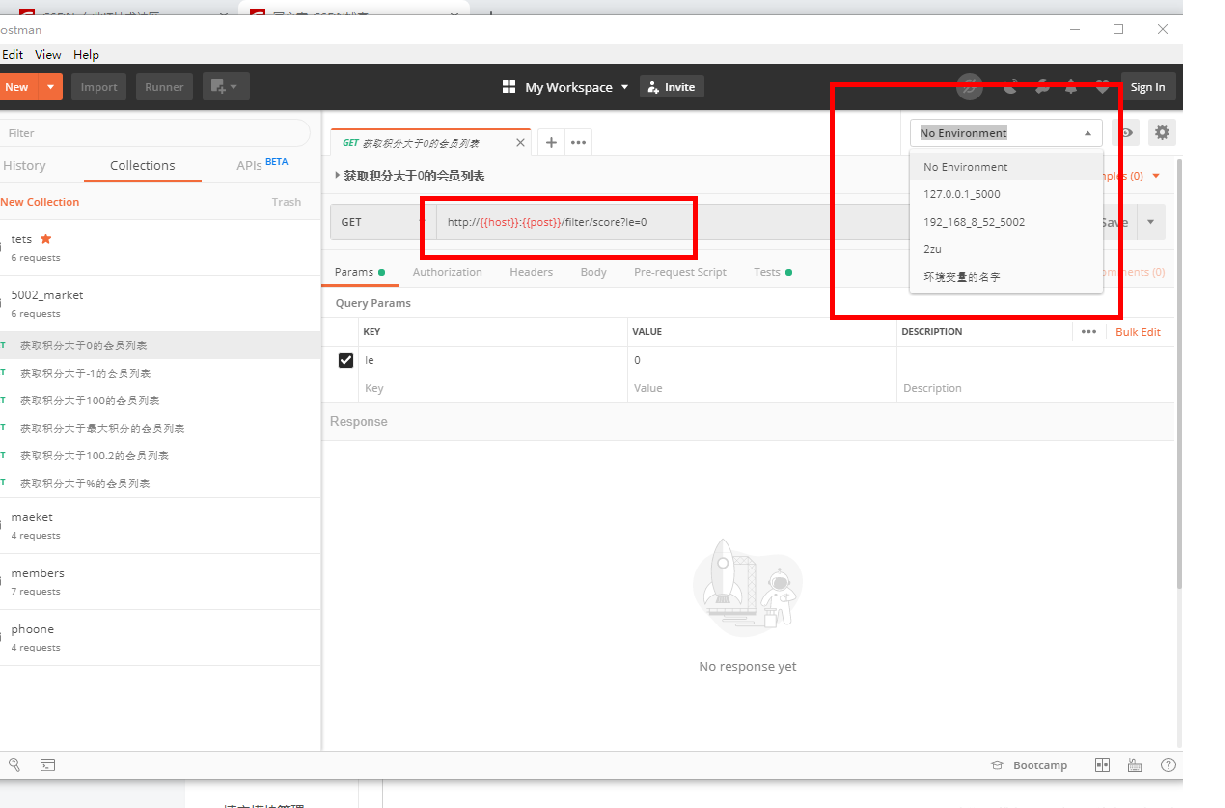
Task: Switch to the APIs tab
Action: (262, 165)
